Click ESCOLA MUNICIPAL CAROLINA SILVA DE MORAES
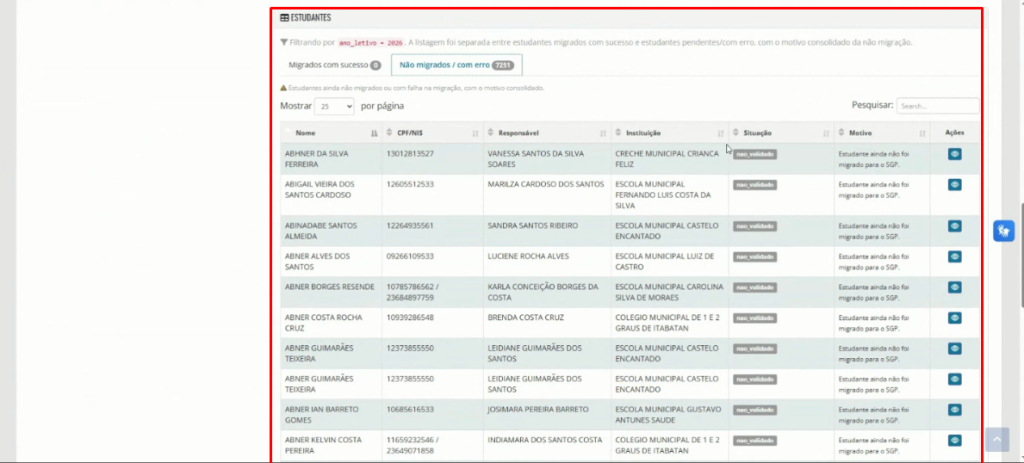Viewport: 1024px width, 463px height. tap(669, 292)
